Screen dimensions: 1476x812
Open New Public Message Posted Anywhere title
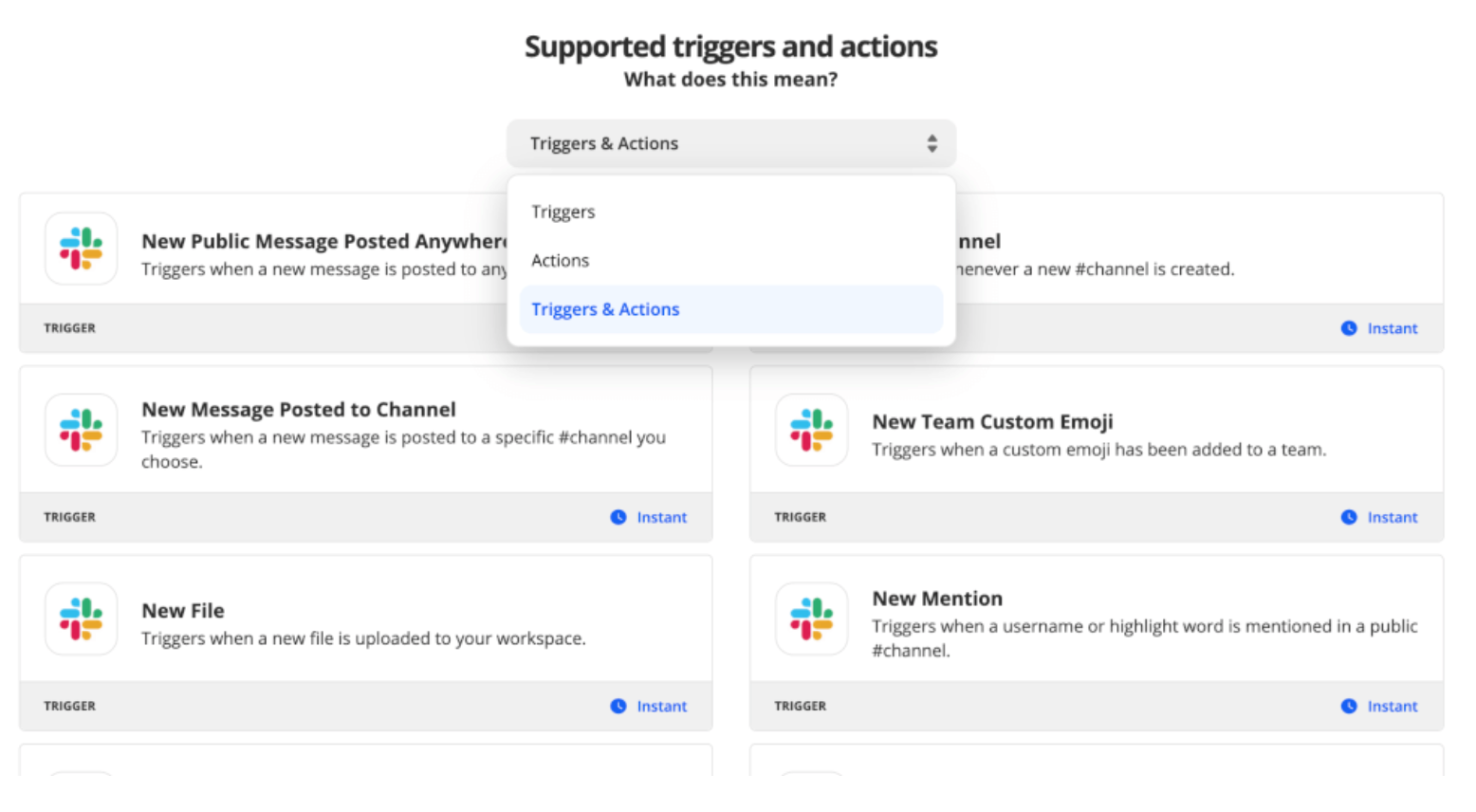[324, 241]
